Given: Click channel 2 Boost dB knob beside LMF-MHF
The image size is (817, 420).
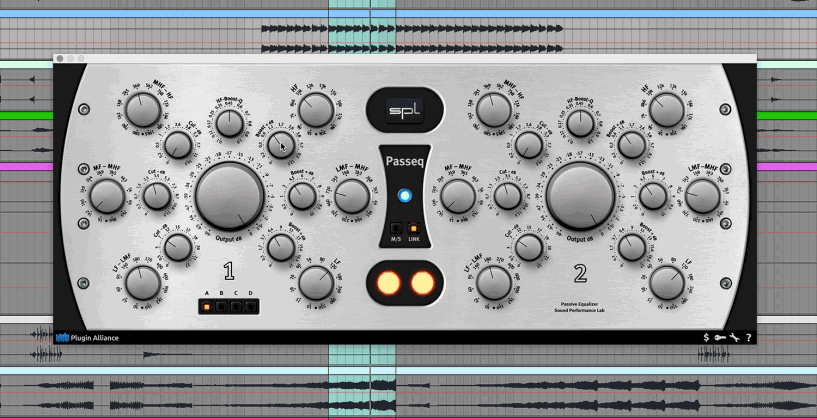Looking at the screenshot, I should pyautogui.click(x=653, y=196).
